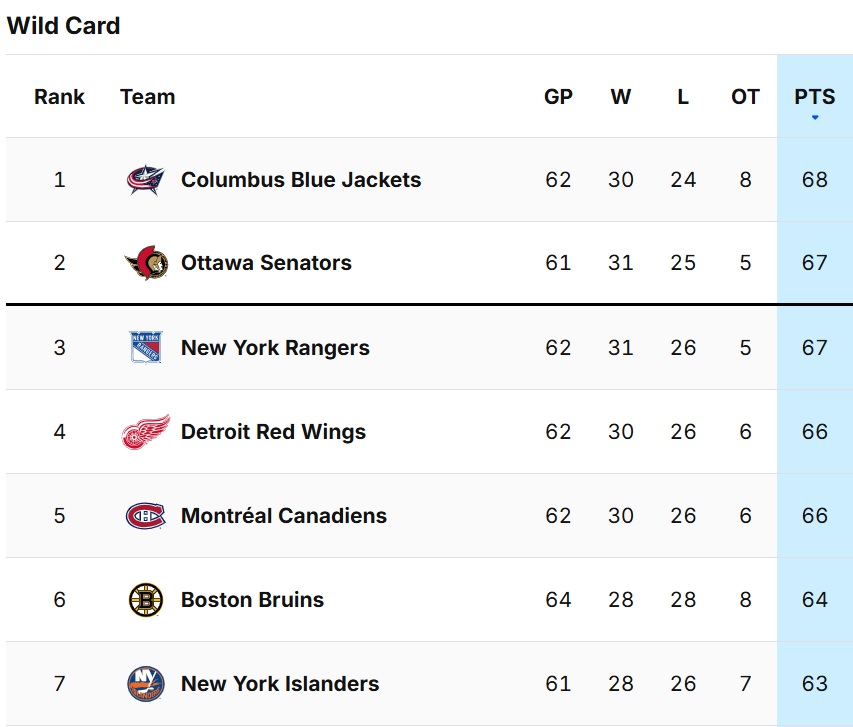Click the Detroit Red Wings logo
The image size is (853, 727).
tap(146, 432)
